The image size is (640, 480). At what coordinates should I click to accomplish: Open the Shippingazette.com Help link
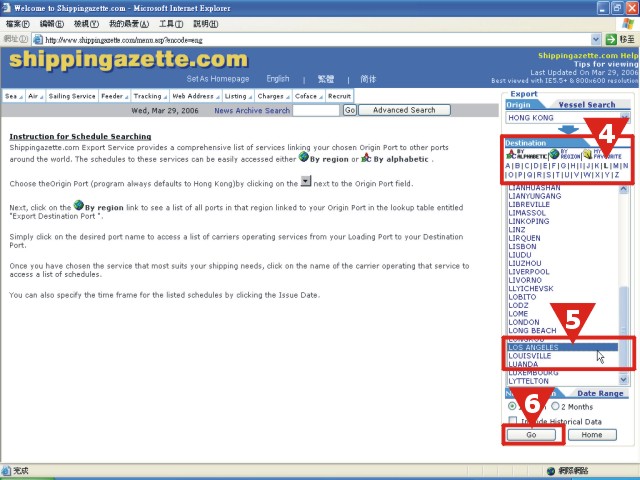[588, 56]
